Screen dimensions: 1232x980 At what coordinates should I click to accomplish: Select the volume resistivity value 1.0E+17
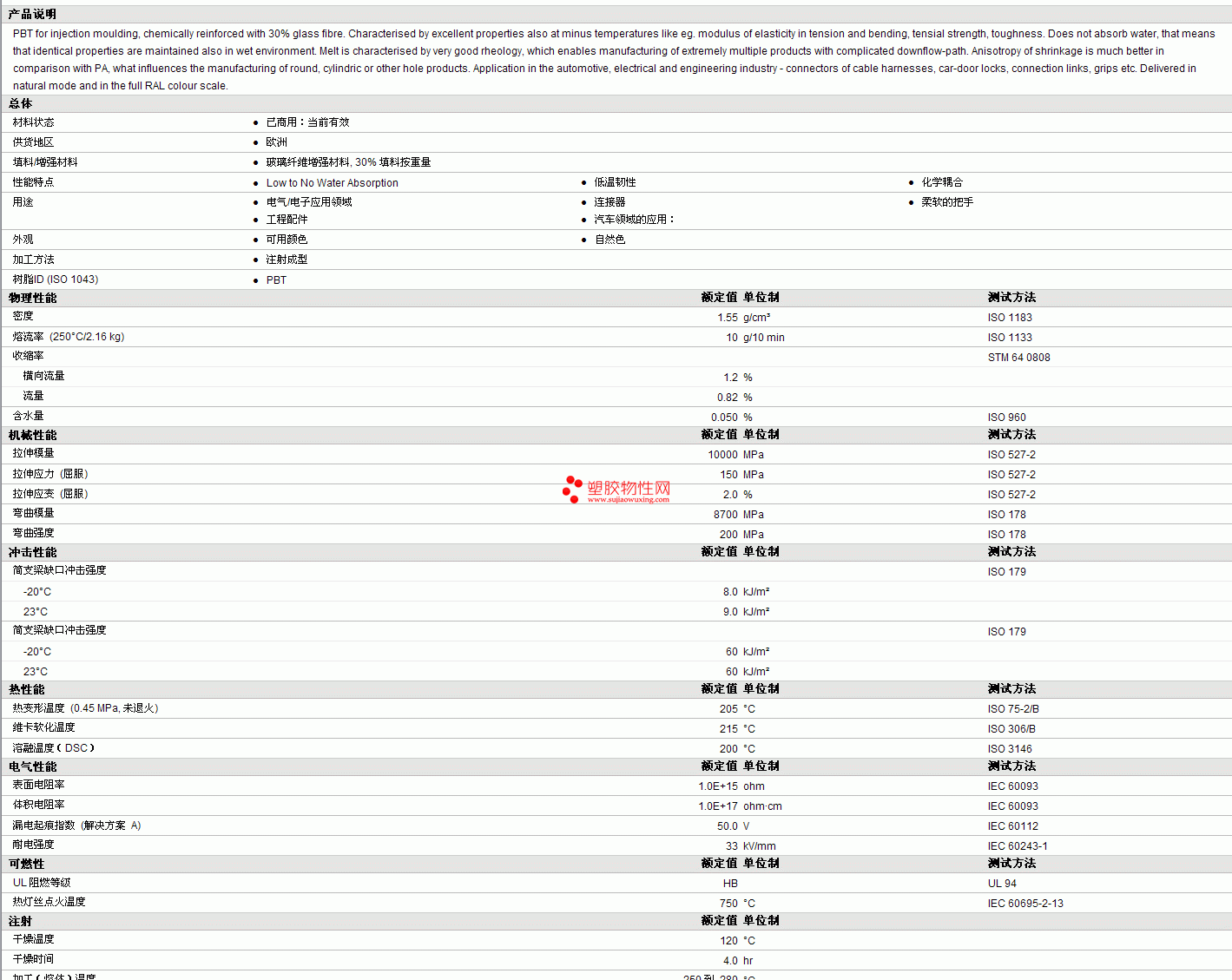[x=718, y=806]
